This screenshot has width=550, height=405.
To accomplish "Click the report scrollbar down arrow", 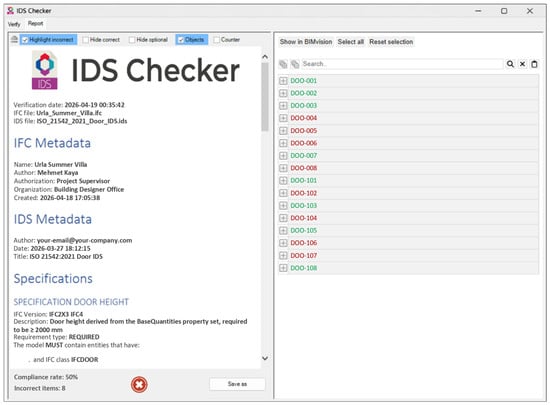I will (265, 358).
